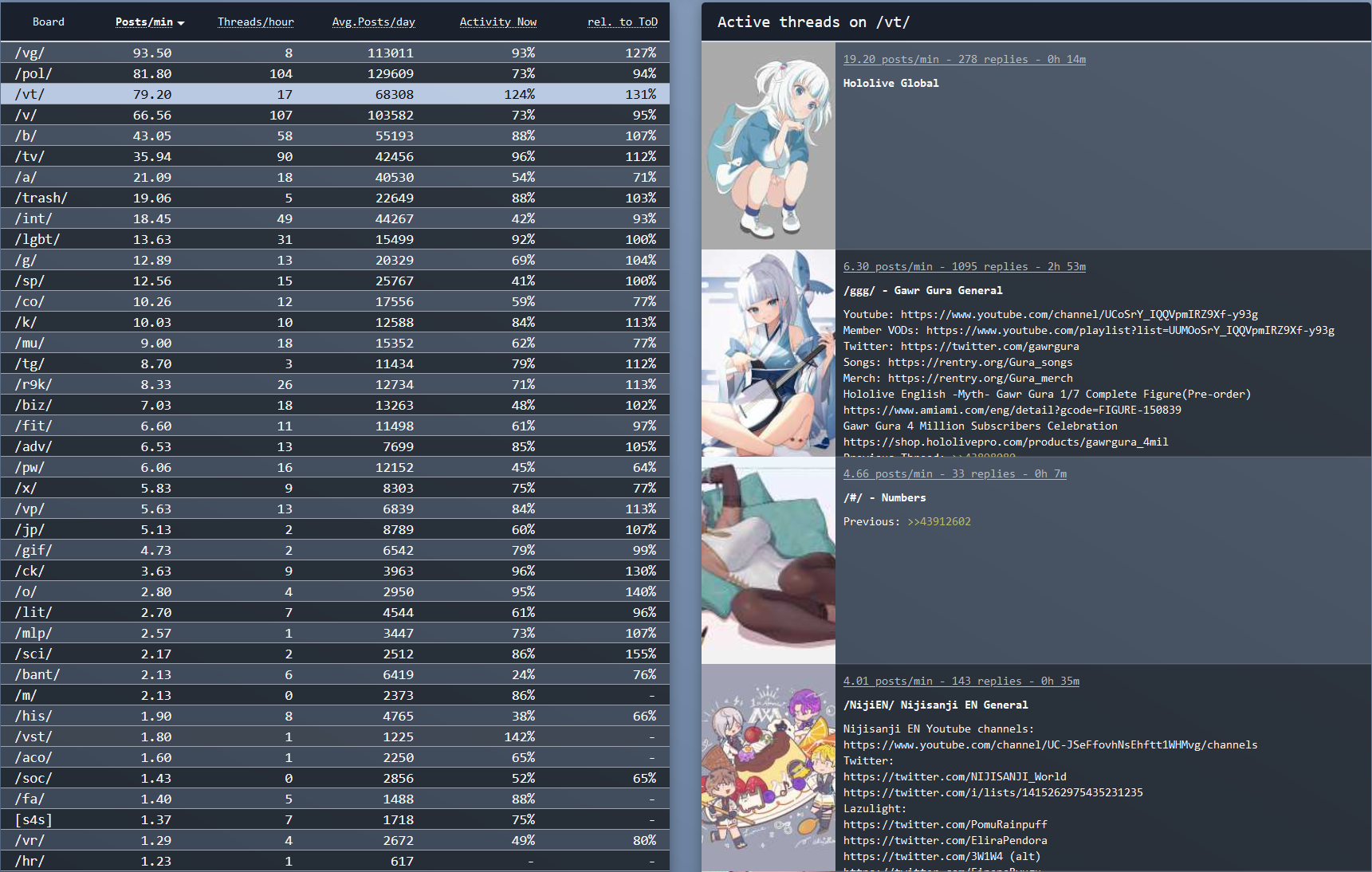Select the /trash/ board row
This screenshot has width=1372, height=872.
coord(335,198)
